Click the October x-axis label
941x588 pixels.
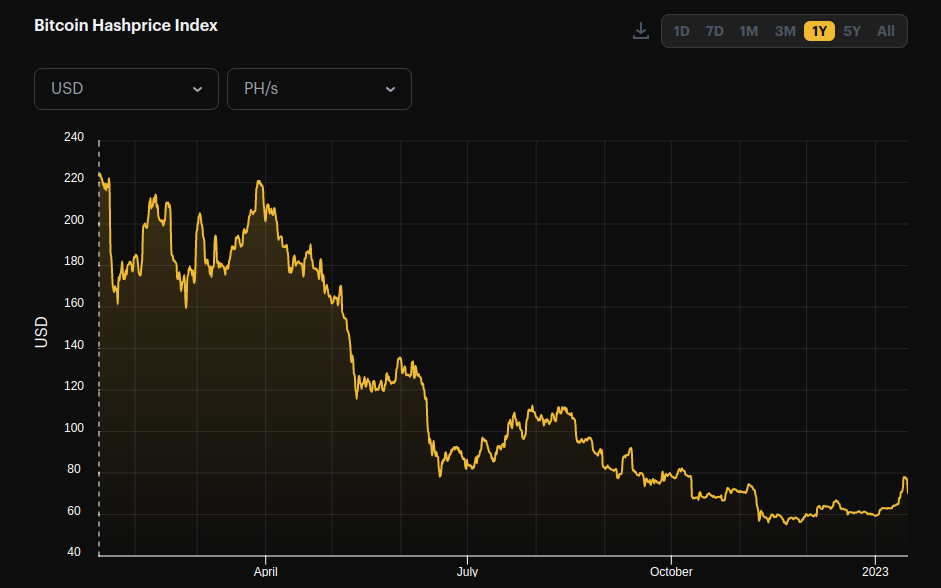(671, 572)
